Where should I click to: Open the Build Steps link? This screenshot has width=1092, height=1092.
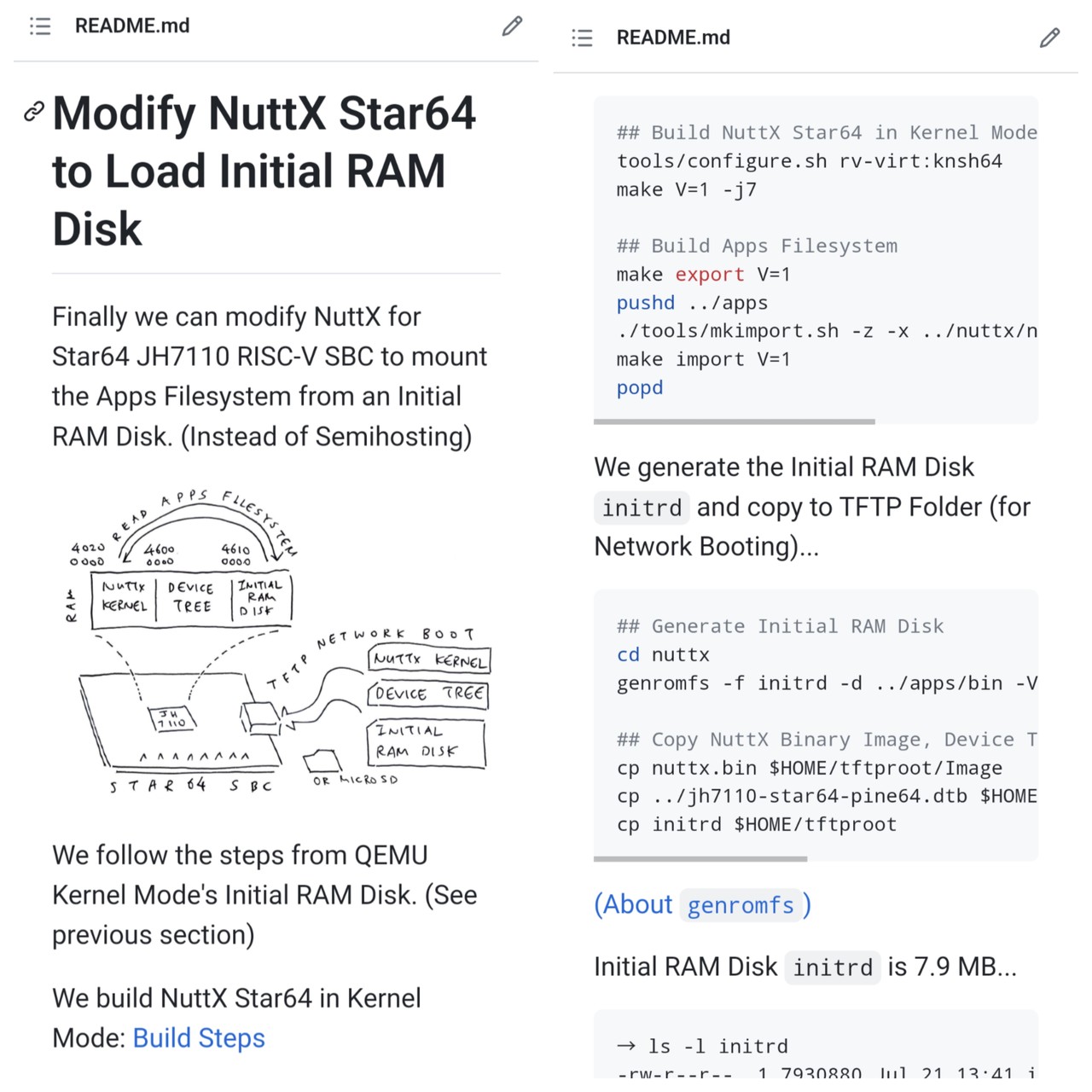pos(199,1038)
